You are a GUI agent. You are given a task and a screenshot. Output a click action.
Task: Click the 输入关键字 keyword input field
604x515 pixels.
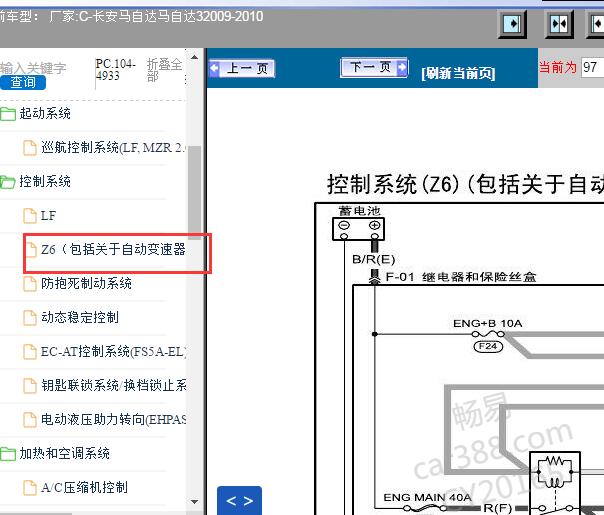coord(33,68)
